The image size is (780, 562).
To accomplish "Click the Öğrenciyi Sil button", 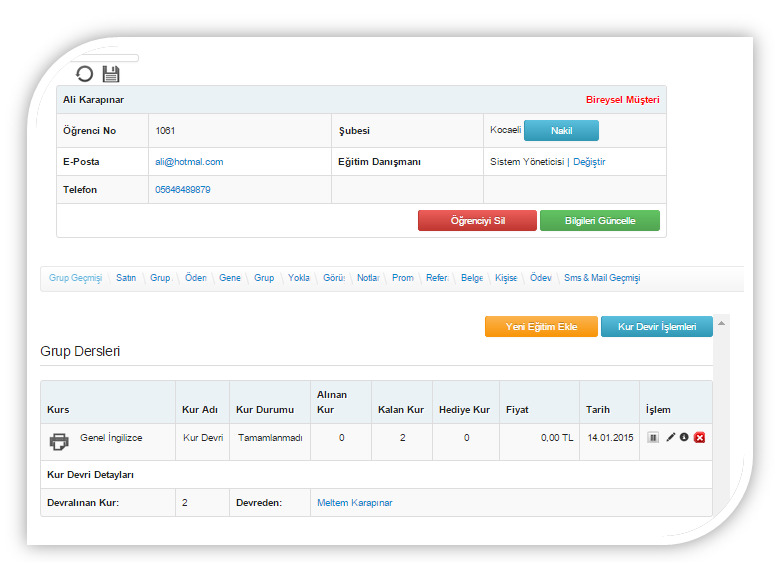I will point(477,220).
